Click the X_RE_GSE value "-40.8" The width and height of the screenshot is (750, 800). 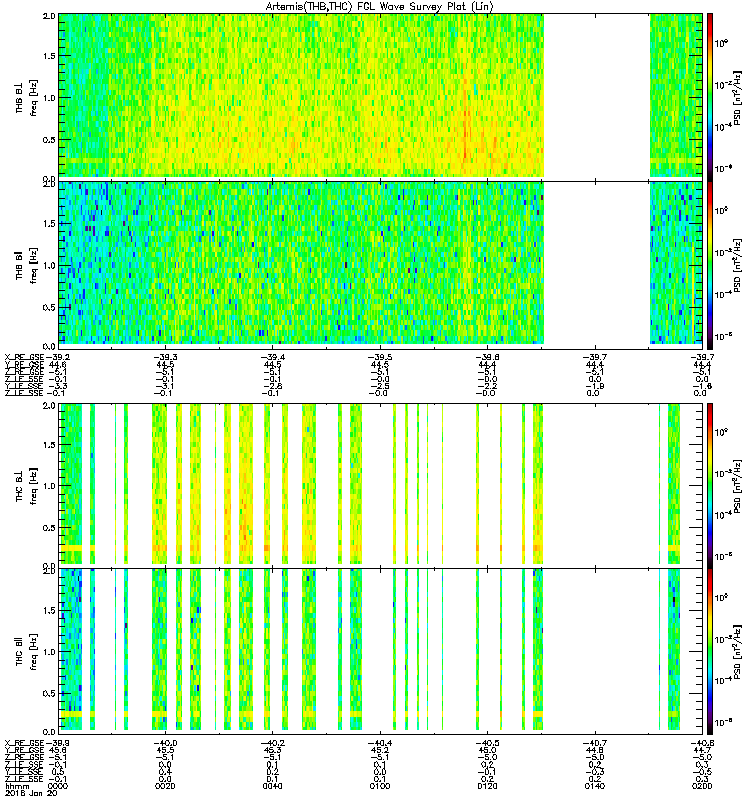(702, 743)
